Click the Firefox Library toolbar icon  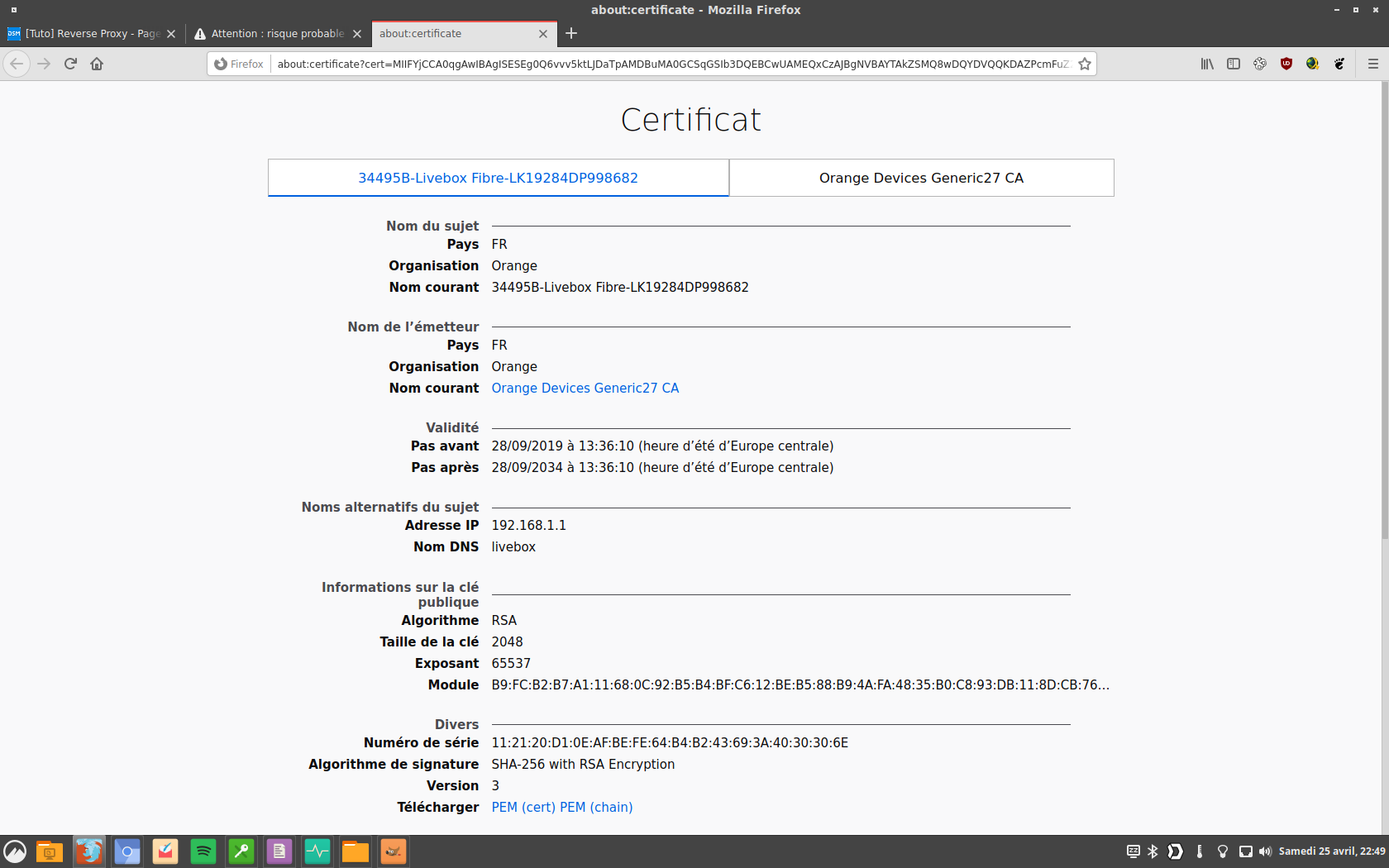click(1207, 64)
